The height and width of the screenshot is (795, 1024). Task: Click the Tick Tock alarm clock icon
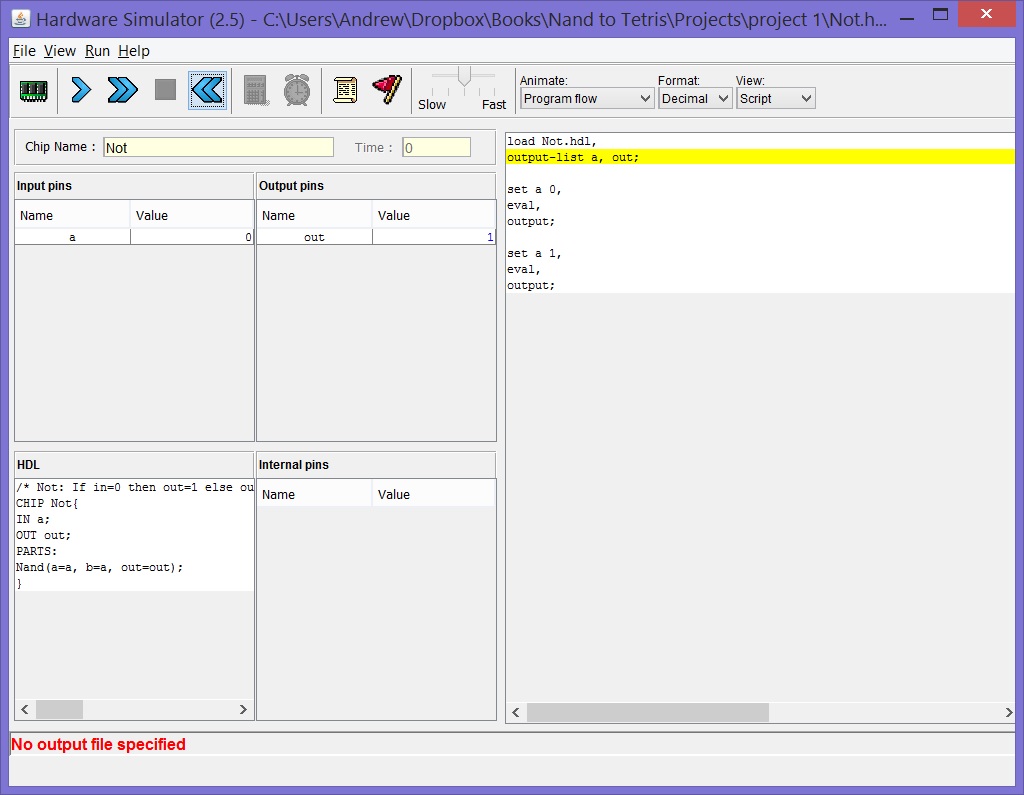click(x=296, y=90)
